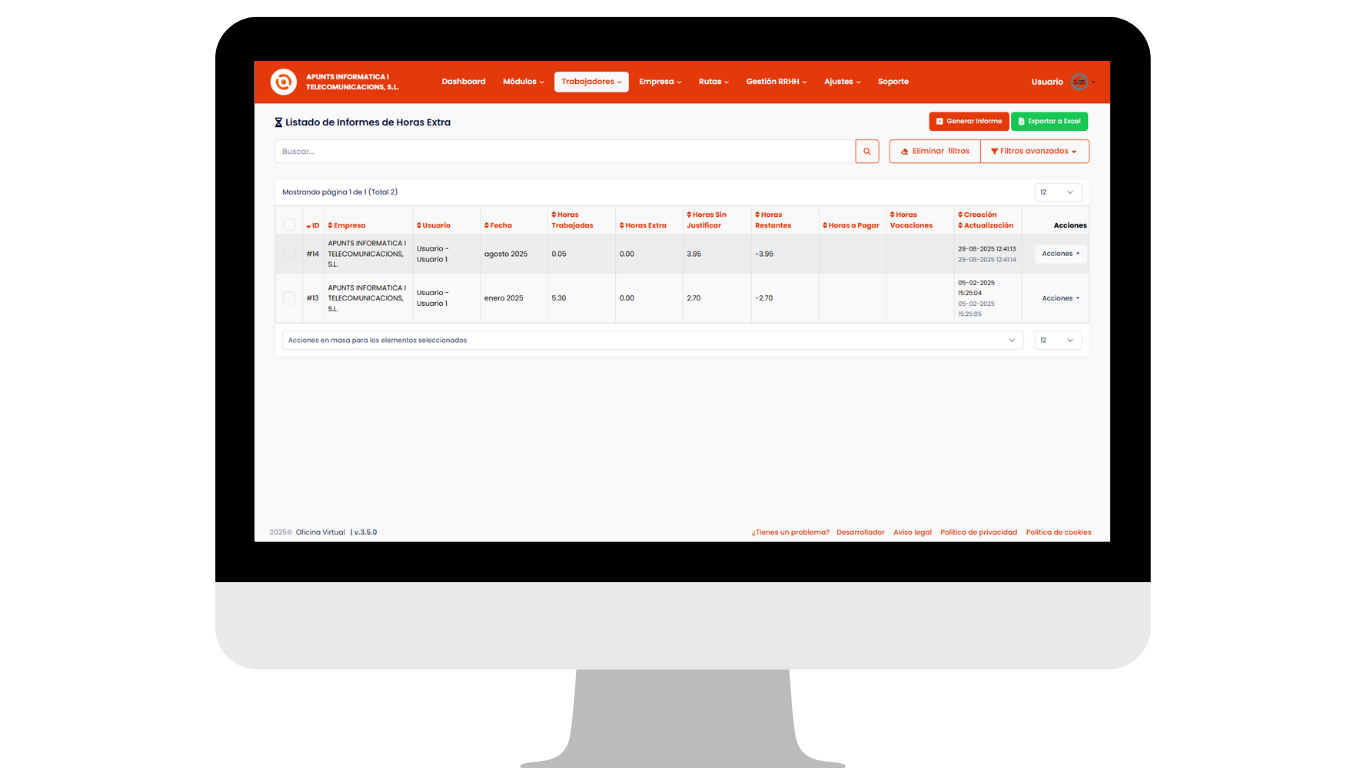
Task: Click the Generar Informe button
Action: coord(968,121)
